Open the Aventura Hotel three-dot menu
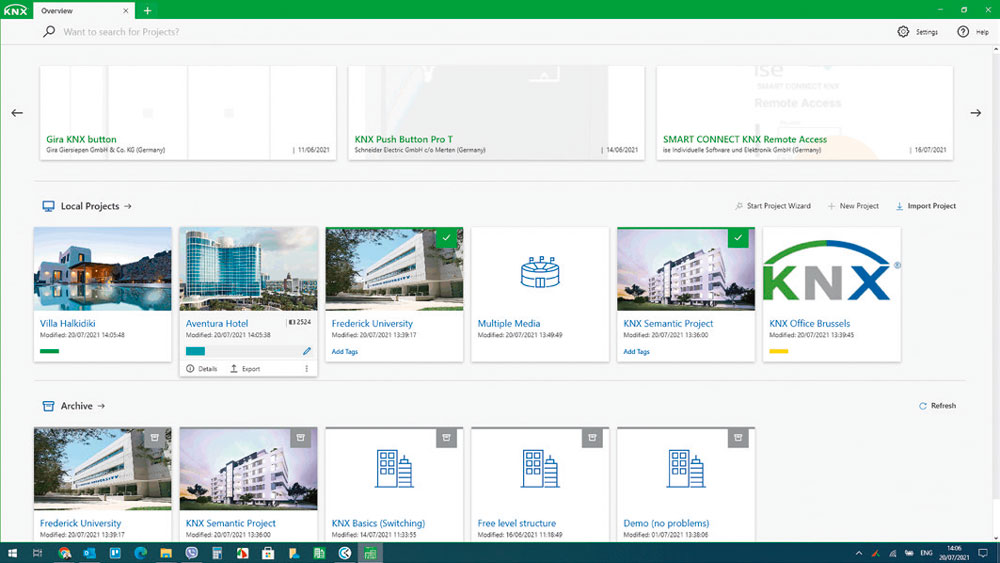This screenshot has height=563, width=1000. click(306, 369)
